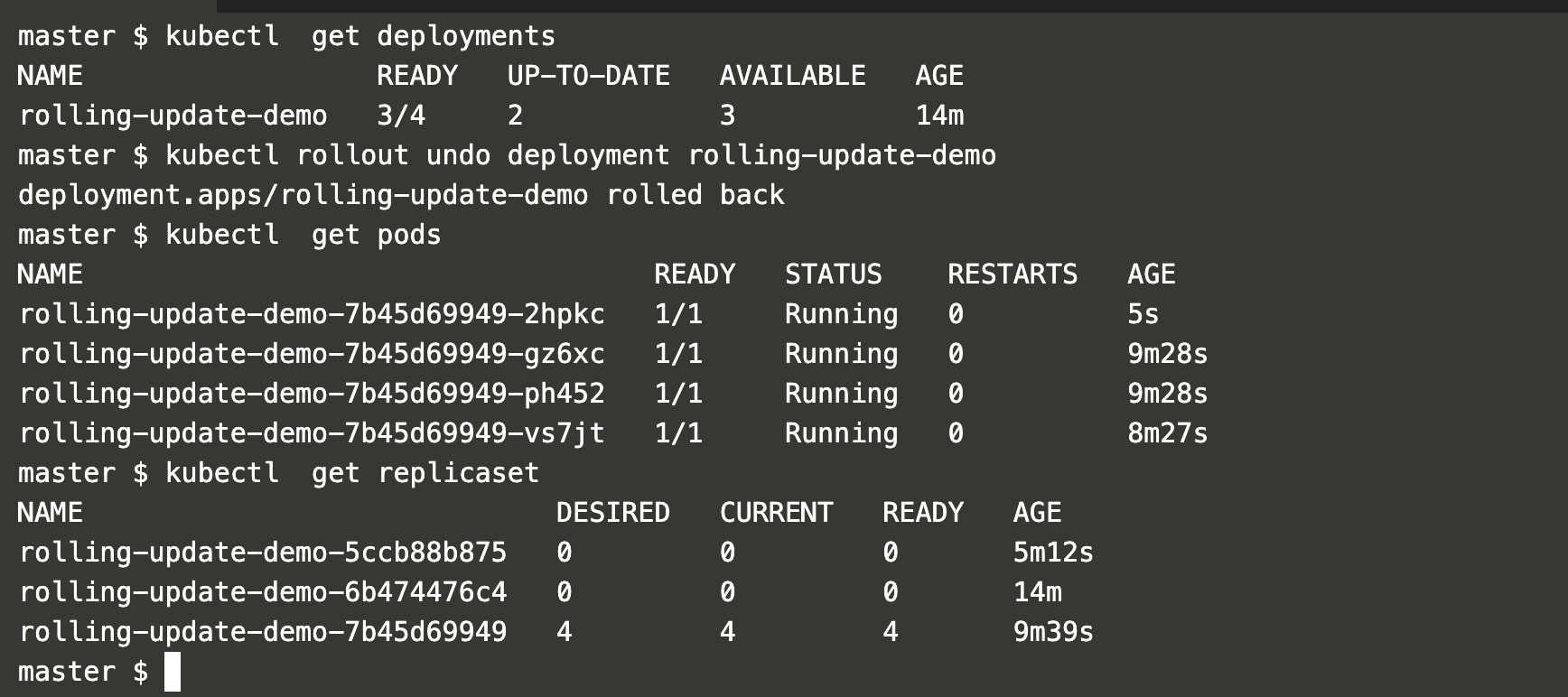Click replicaset 'rolling-update-demo-6b474476c4'
The image size is (1568, 697).
[264, 592]
